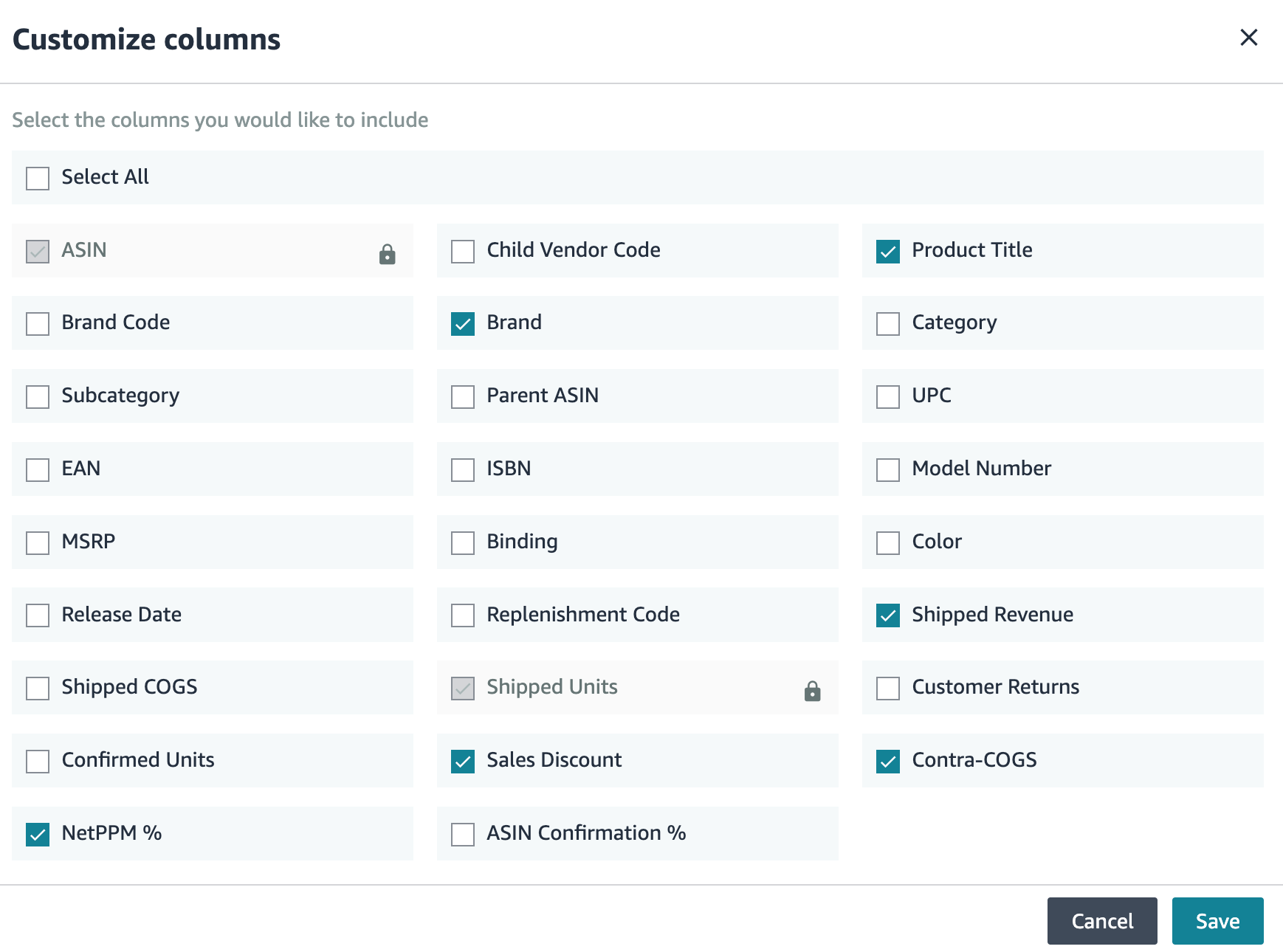
Task: Save the column selections
Action: [x=1217, y=920]
